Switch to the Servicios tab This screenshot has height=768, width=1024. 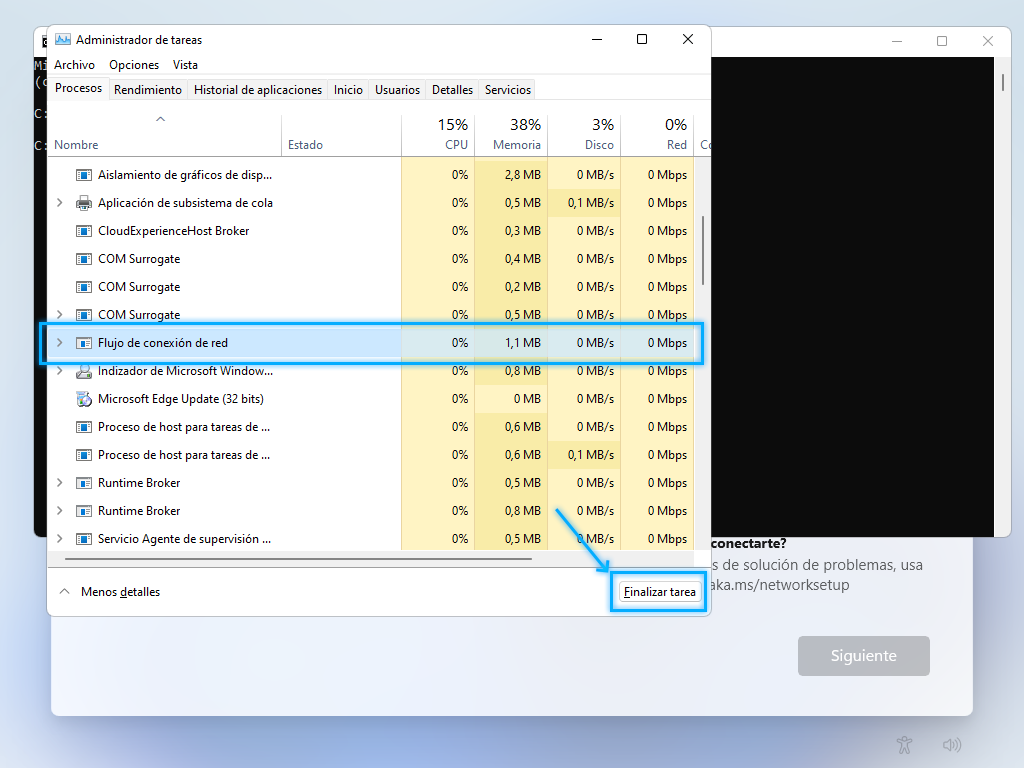click(507, 89)
